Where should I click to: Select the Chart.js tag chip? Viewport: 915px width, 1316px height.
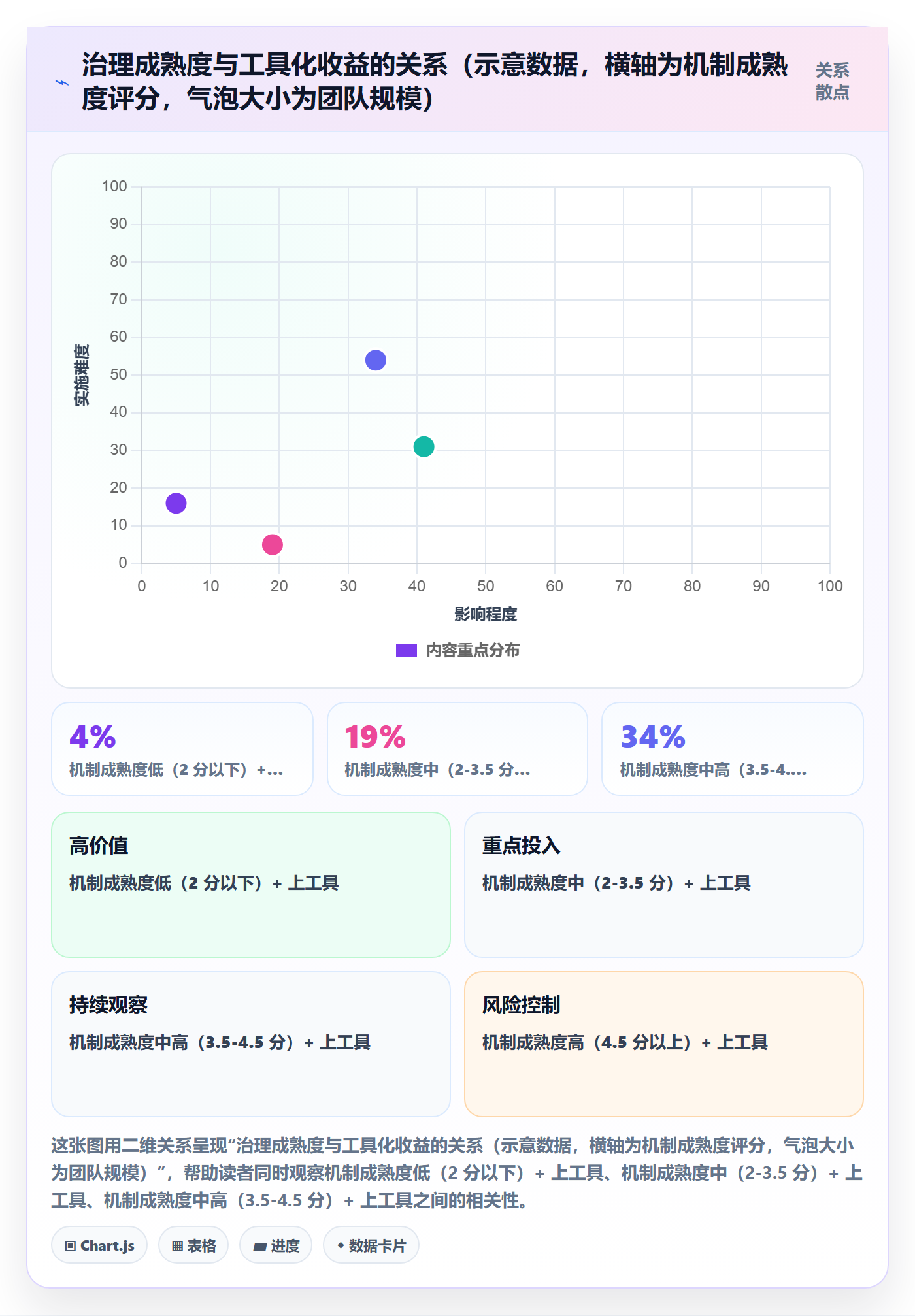tap(99, 1245)
